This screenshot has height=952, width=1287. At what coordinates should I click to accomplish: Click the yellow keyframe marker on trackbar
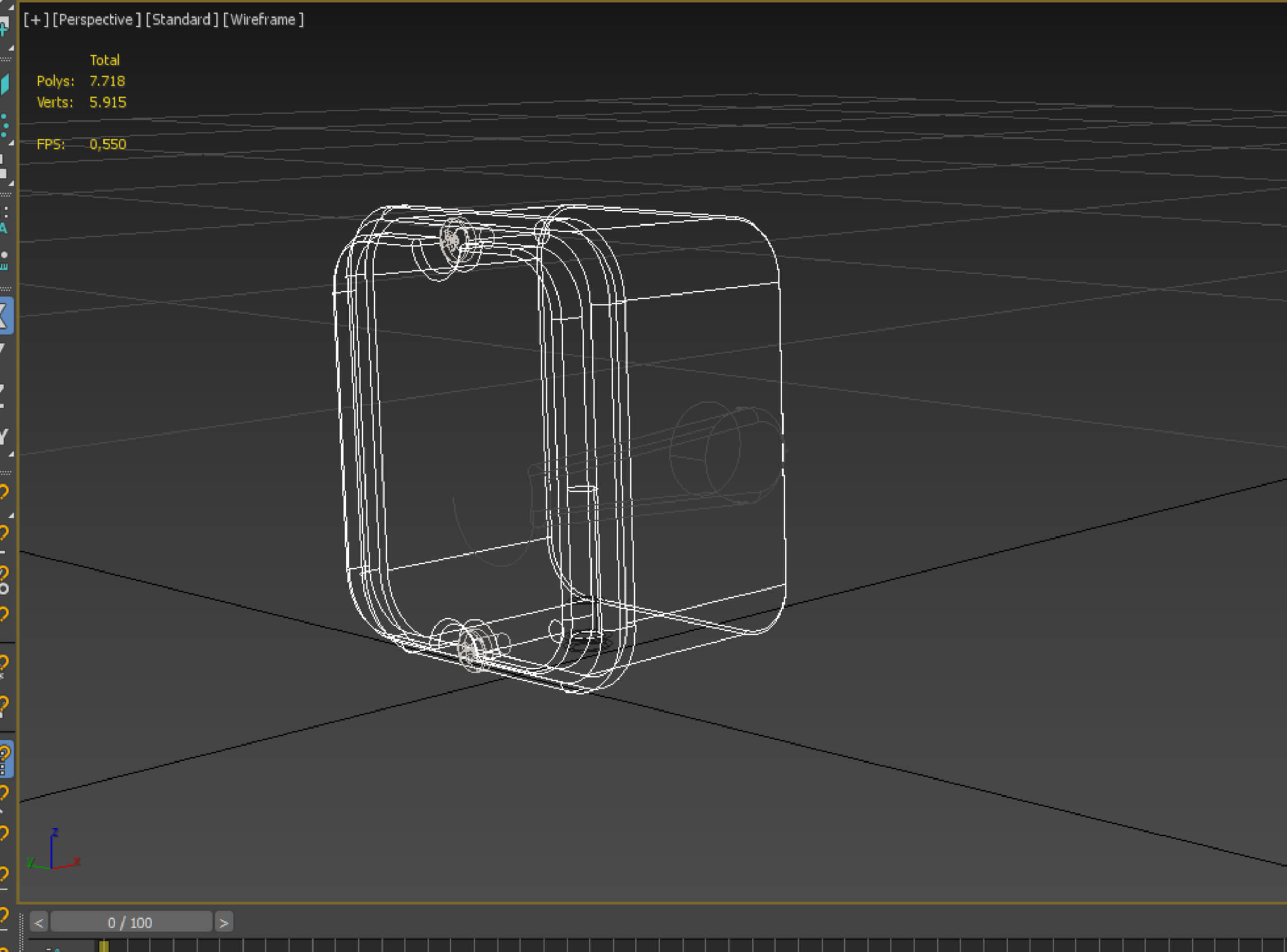click(x=103, y=946)
